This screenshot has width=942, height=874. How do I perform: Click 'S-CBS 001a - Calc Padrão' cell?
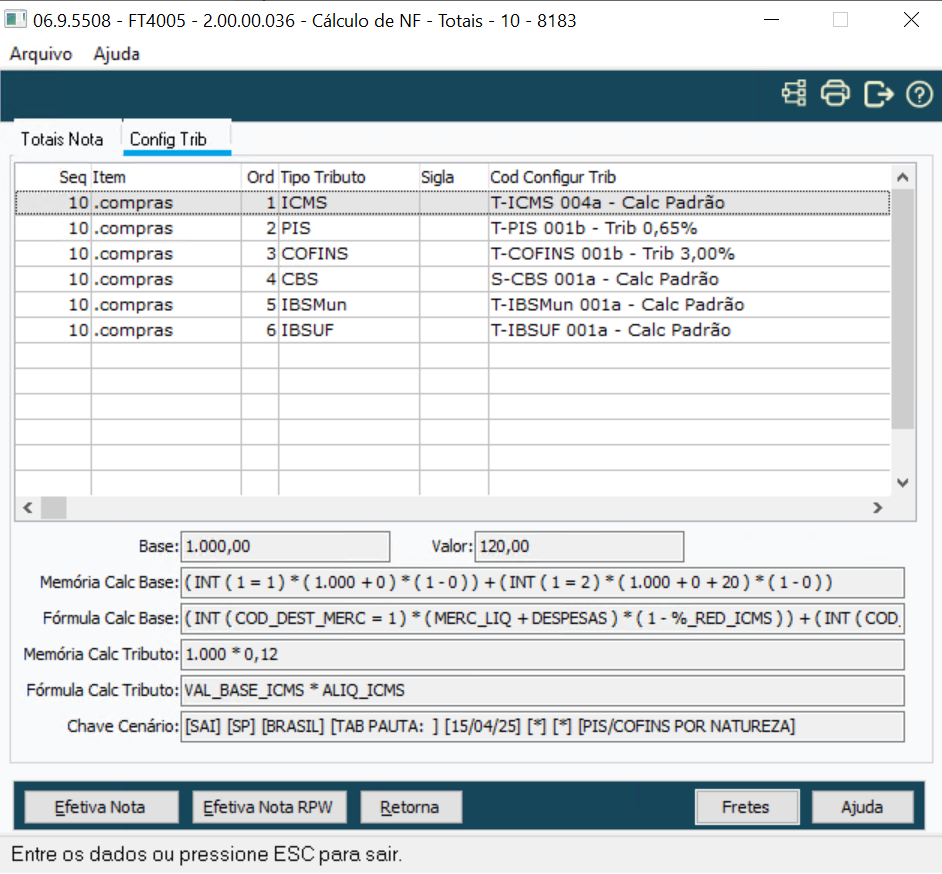coord(689,279)
